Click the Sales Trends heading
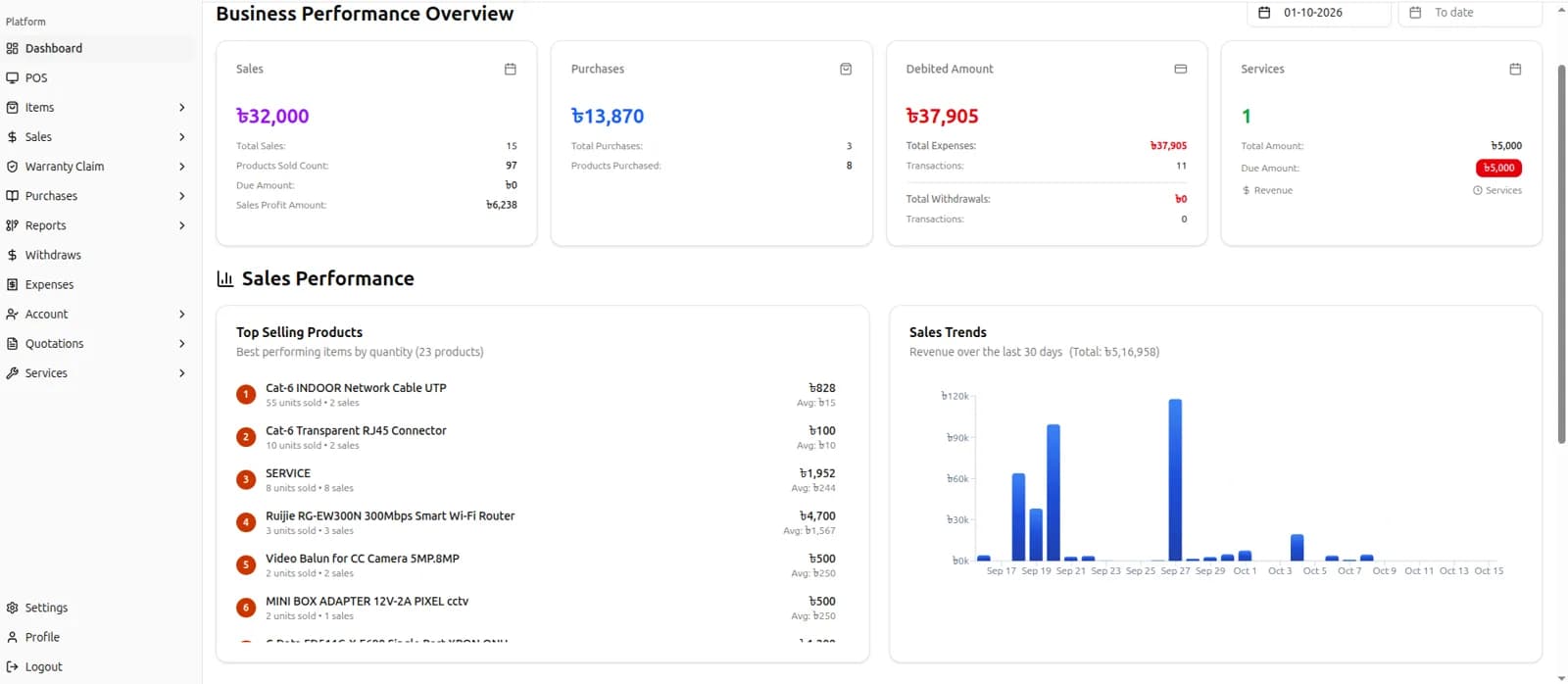Image resolution: width=1568 pixels, height=684 pixels. point(948,332)
